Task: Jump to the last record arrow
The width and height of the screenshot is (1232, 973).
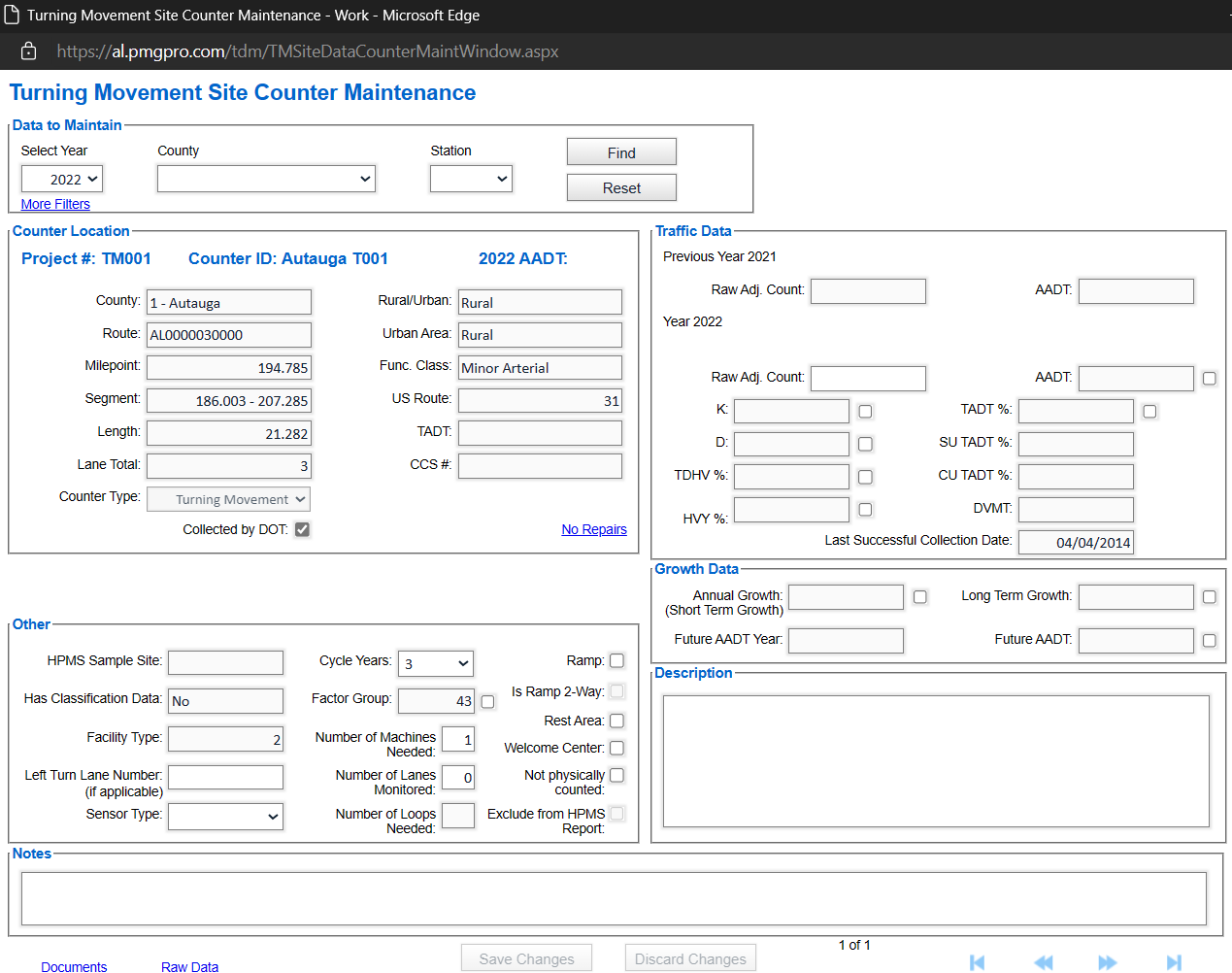Action: tap(1173, 962)
